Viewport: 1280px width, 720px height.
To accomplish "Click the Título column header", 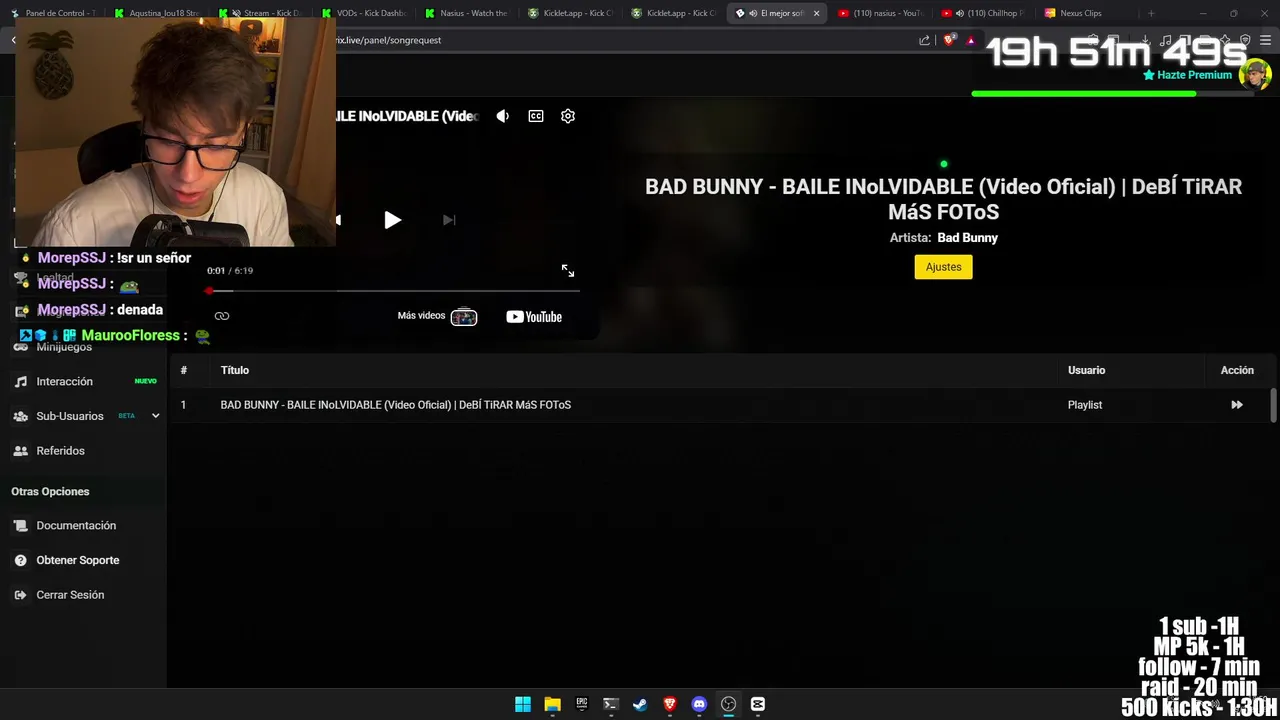I will click(x=235, y=370).
